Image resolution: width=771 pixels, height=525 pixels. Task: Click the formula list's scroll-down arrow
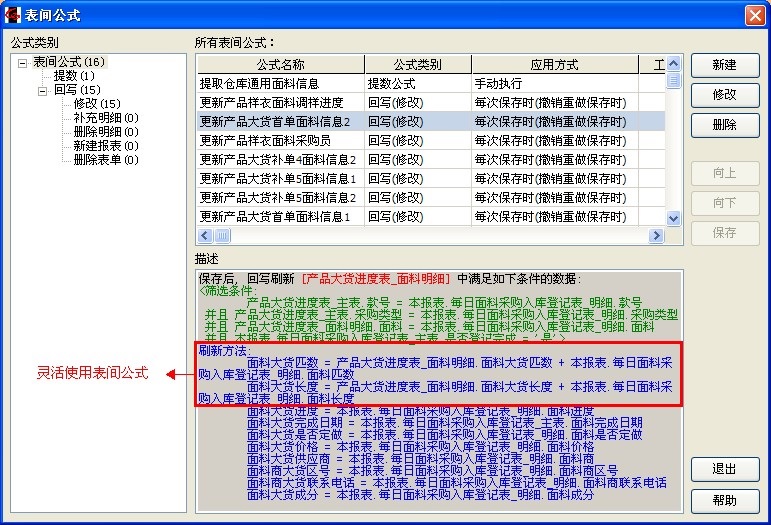(674, 219)
